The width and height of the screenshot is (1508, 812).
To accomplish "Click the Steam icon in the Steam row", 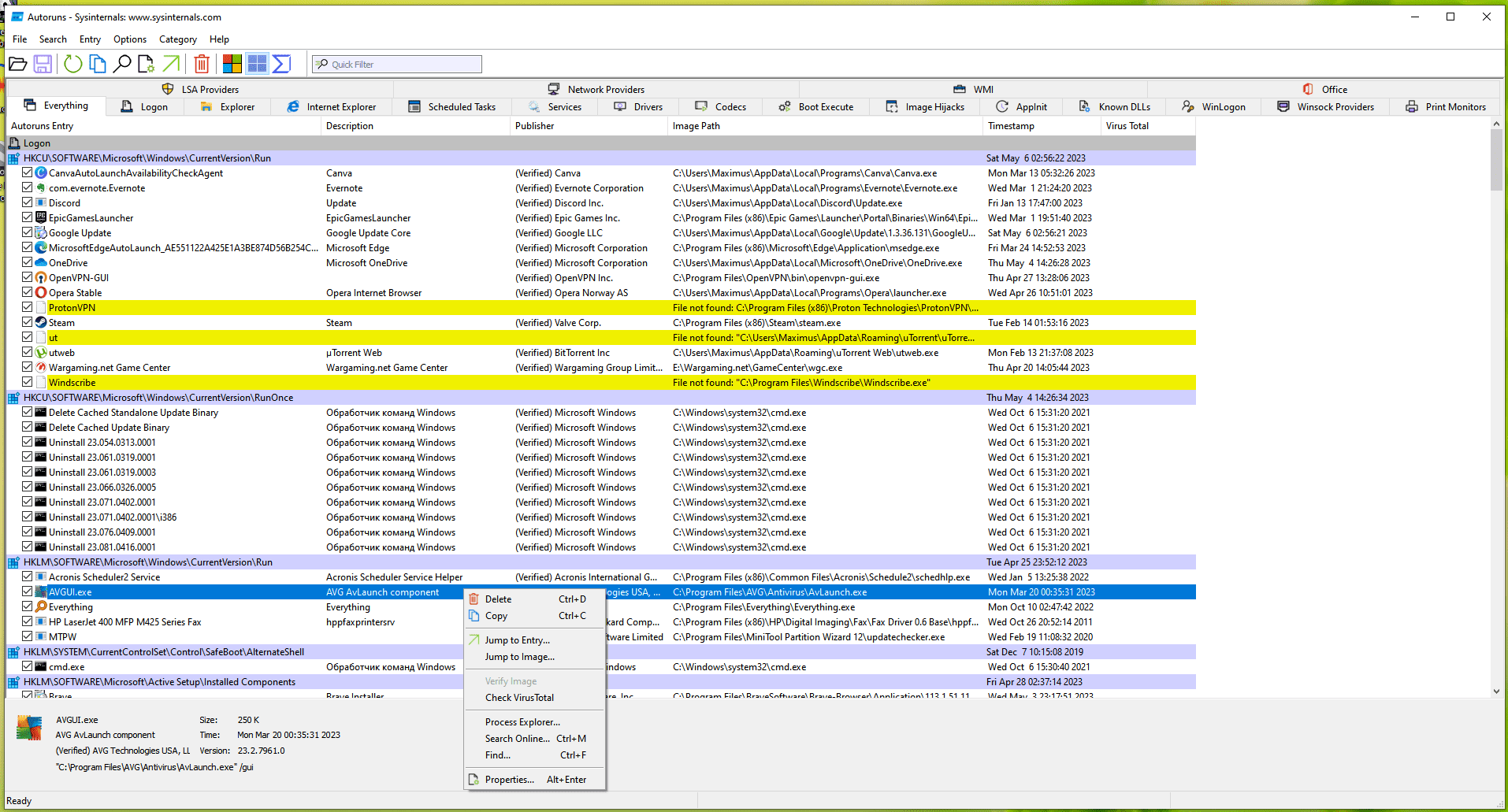I will click(41, 323).
